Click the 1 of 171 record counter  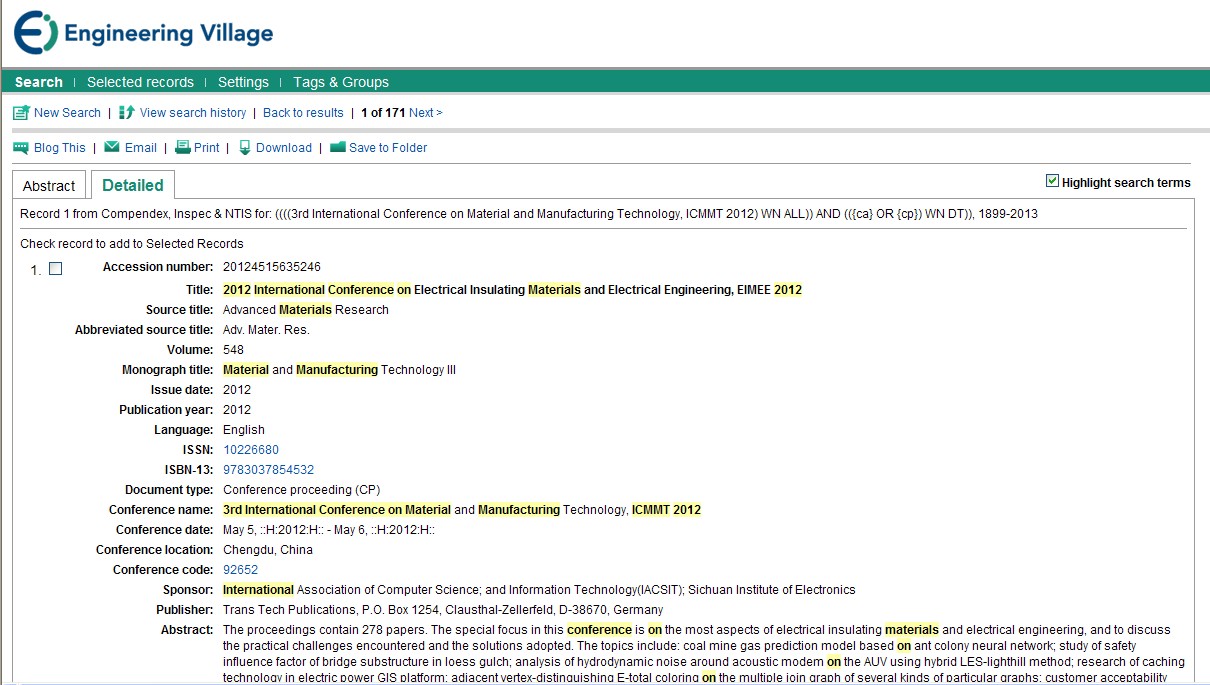(x=383, y=113)
